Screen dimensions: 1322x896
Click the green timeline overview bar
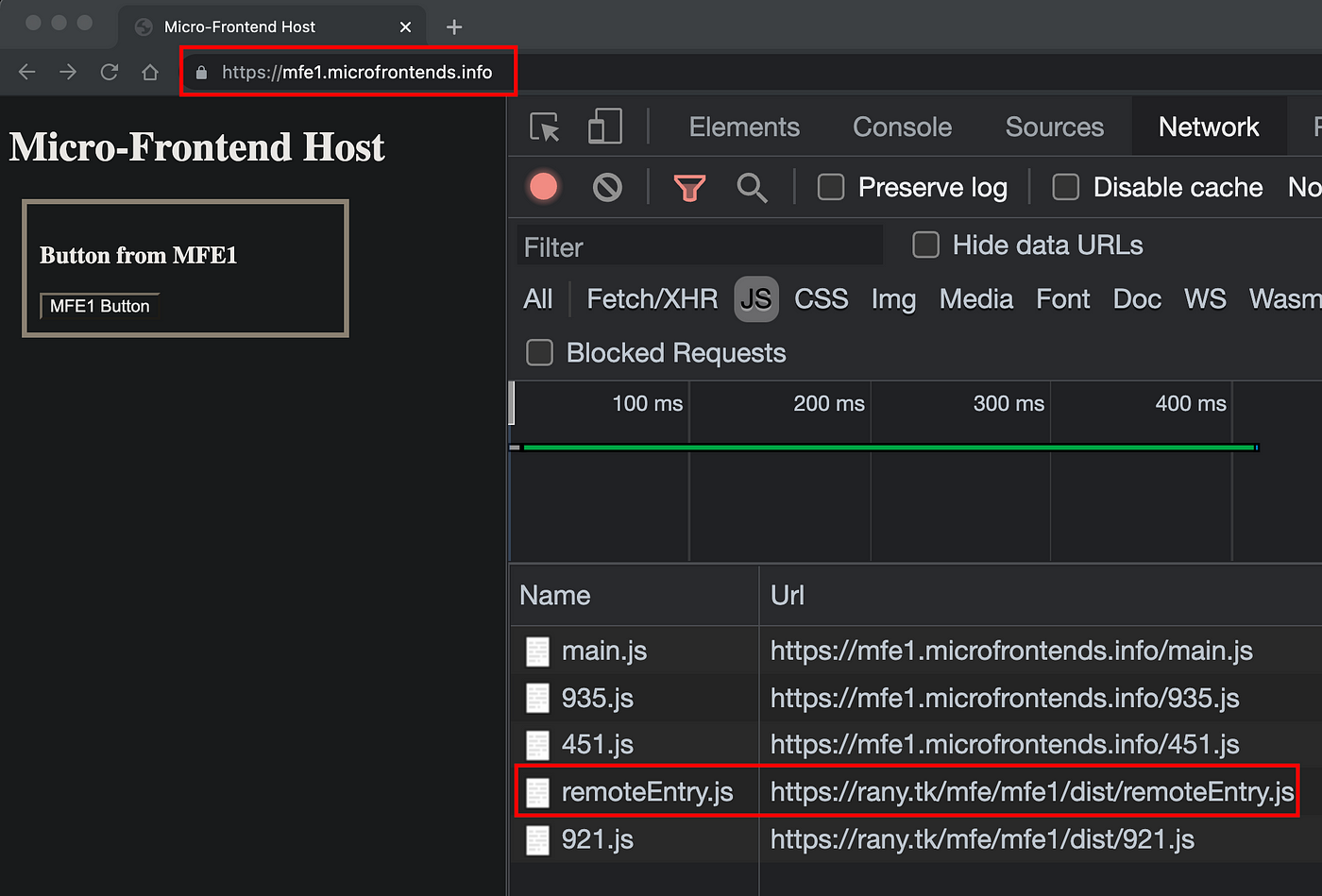pos(889,448)
